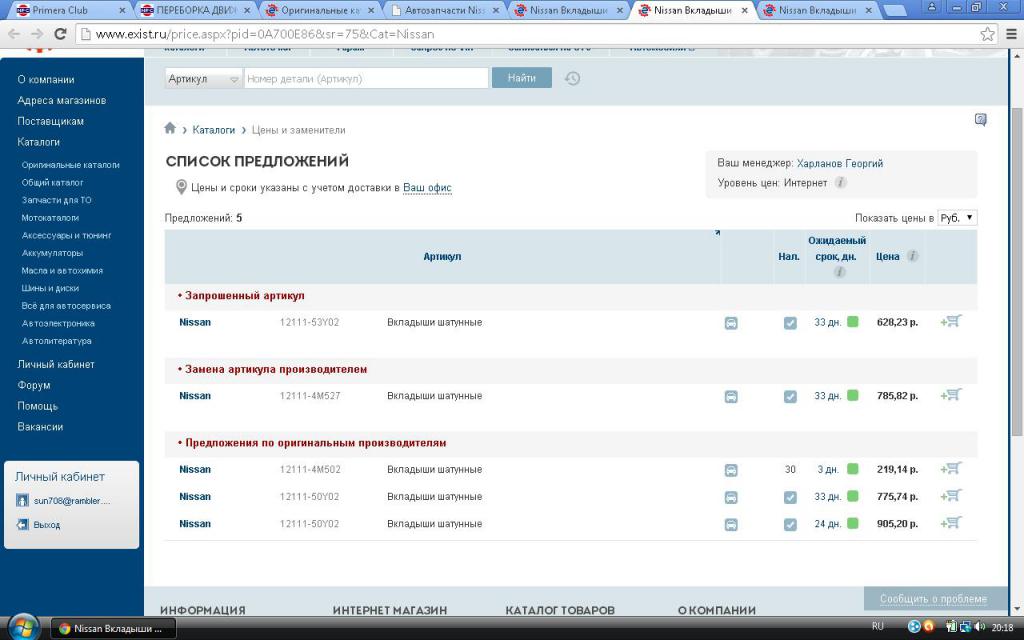
Task: Open the Windows Start menu
Action: click(24, 628)
